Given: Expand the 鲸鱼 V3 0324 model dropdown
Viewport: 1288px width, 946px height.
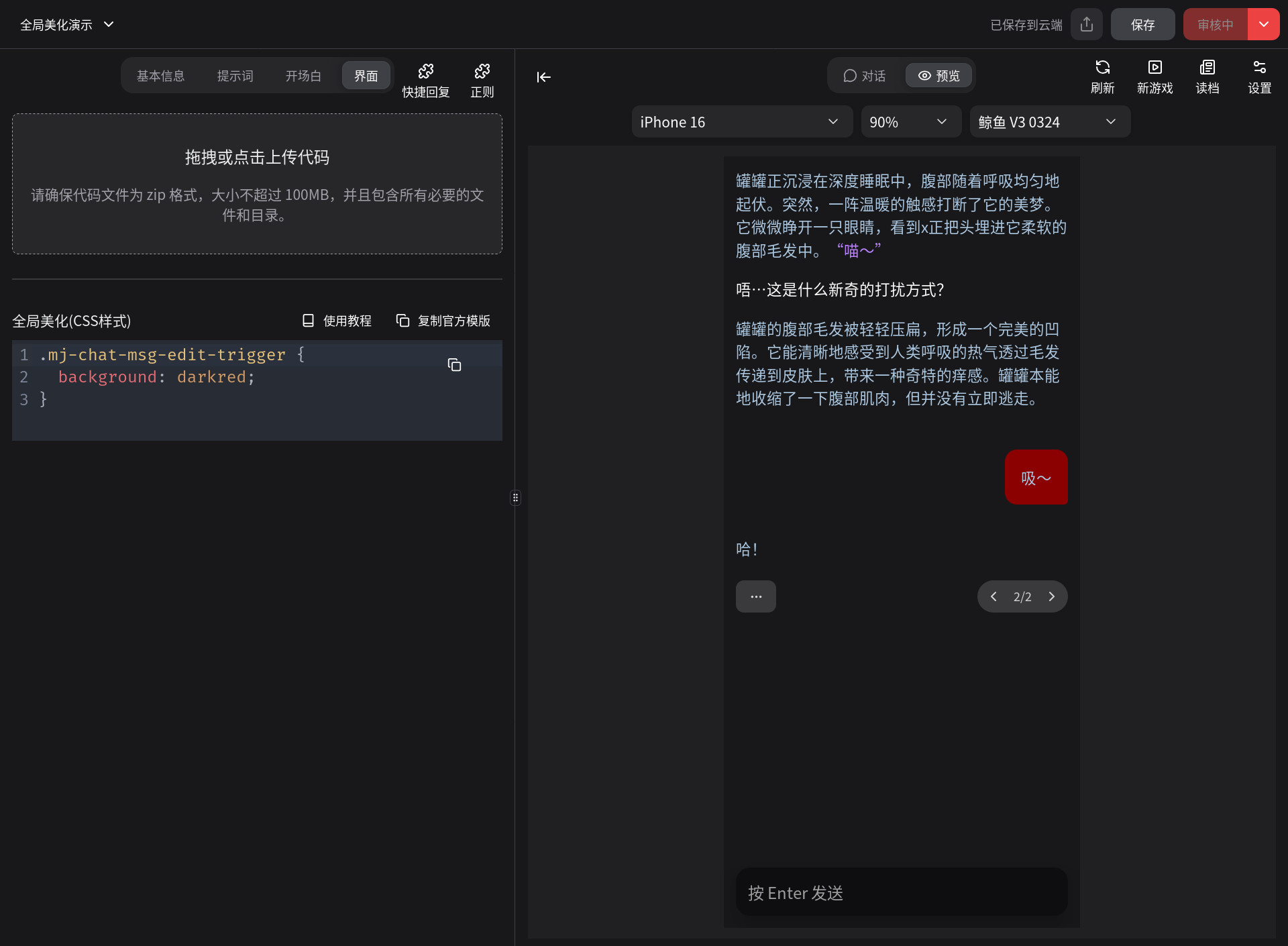Looking at the screenshot, I should tap(1049, 122).
